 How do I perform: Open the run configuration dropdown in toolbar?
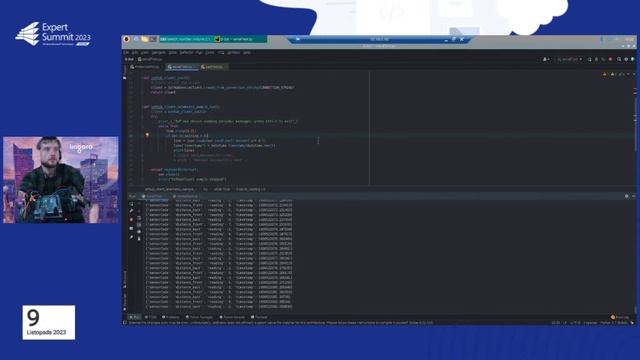569,60
